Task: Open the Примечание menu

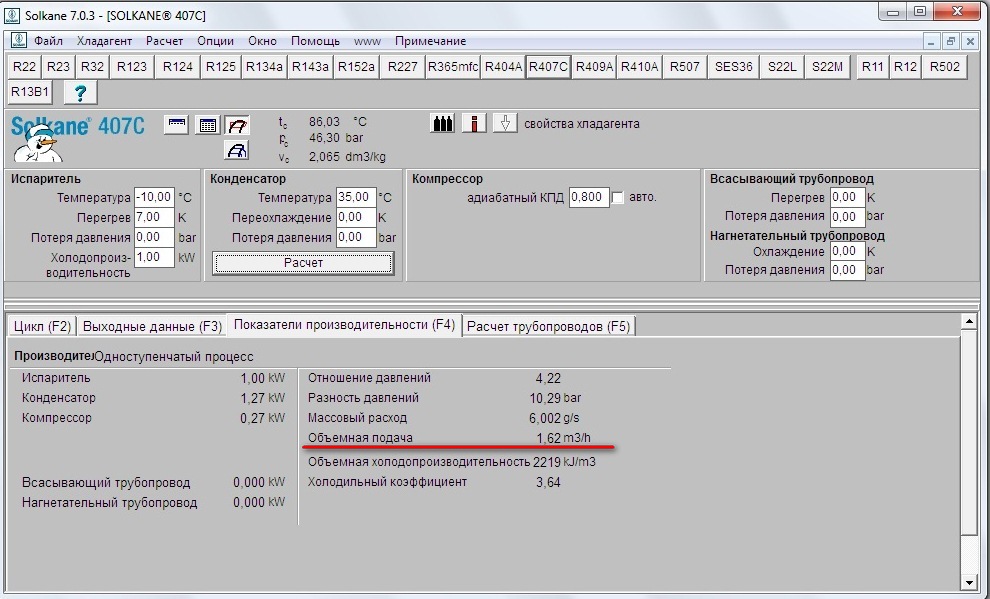Action: [x=431, y=41]
